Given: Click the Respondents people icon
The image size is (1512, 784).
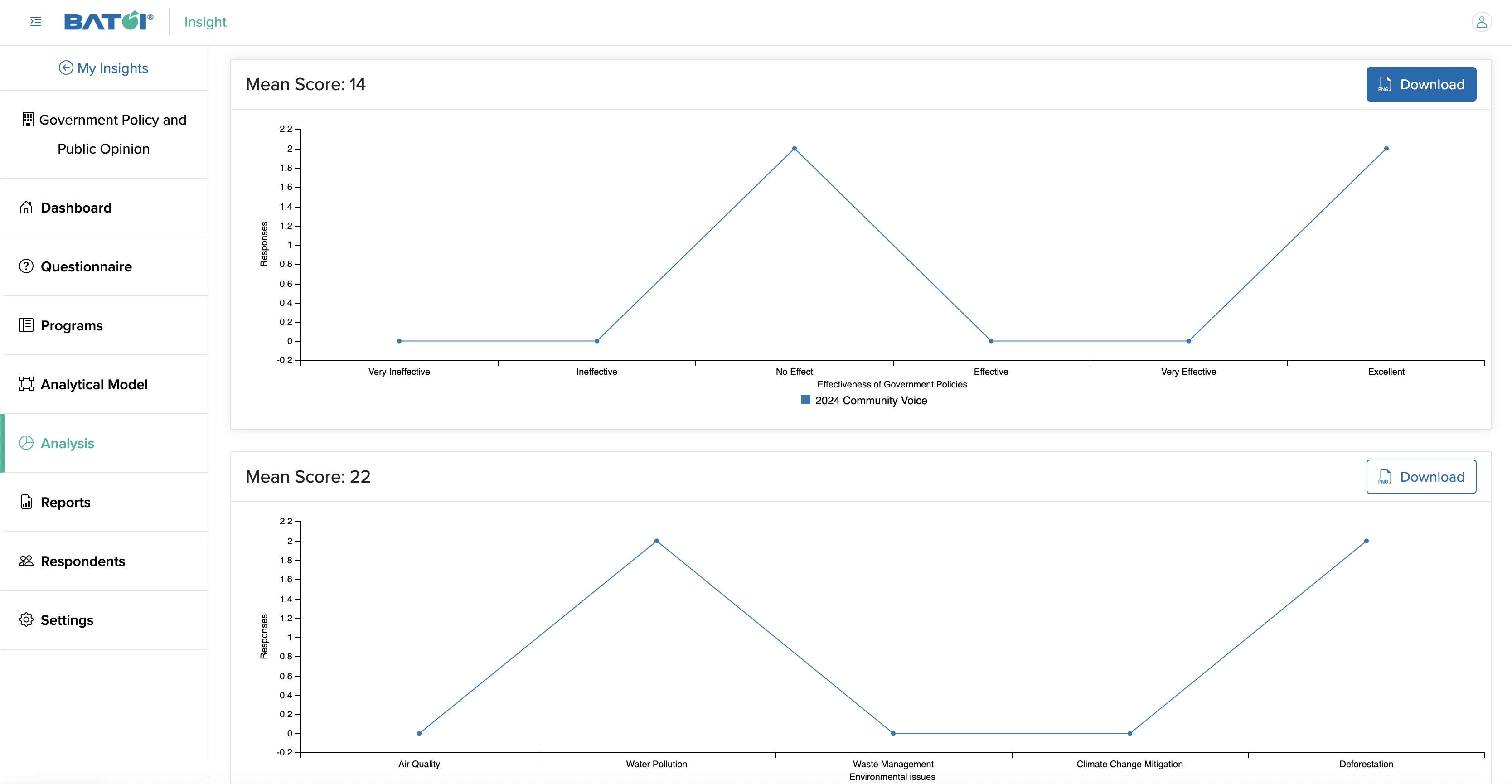Looking at the screenshot, I should [x=26, y=561].
